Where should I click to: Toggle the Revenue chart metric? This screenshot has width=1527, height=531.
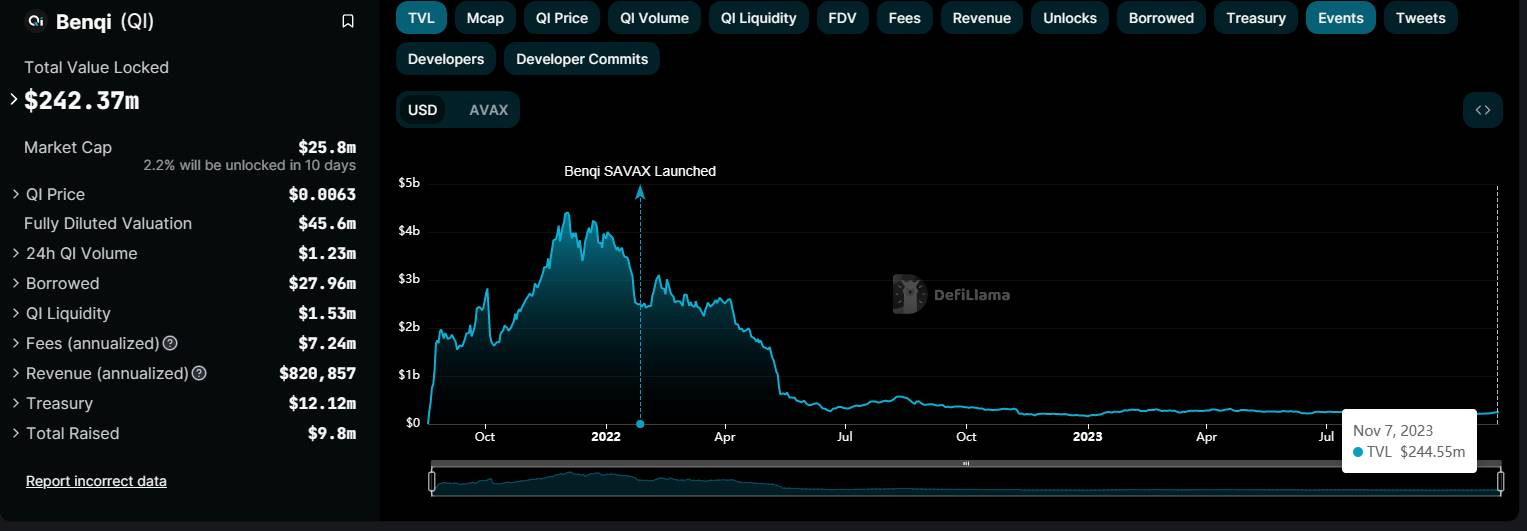(982, 18)
